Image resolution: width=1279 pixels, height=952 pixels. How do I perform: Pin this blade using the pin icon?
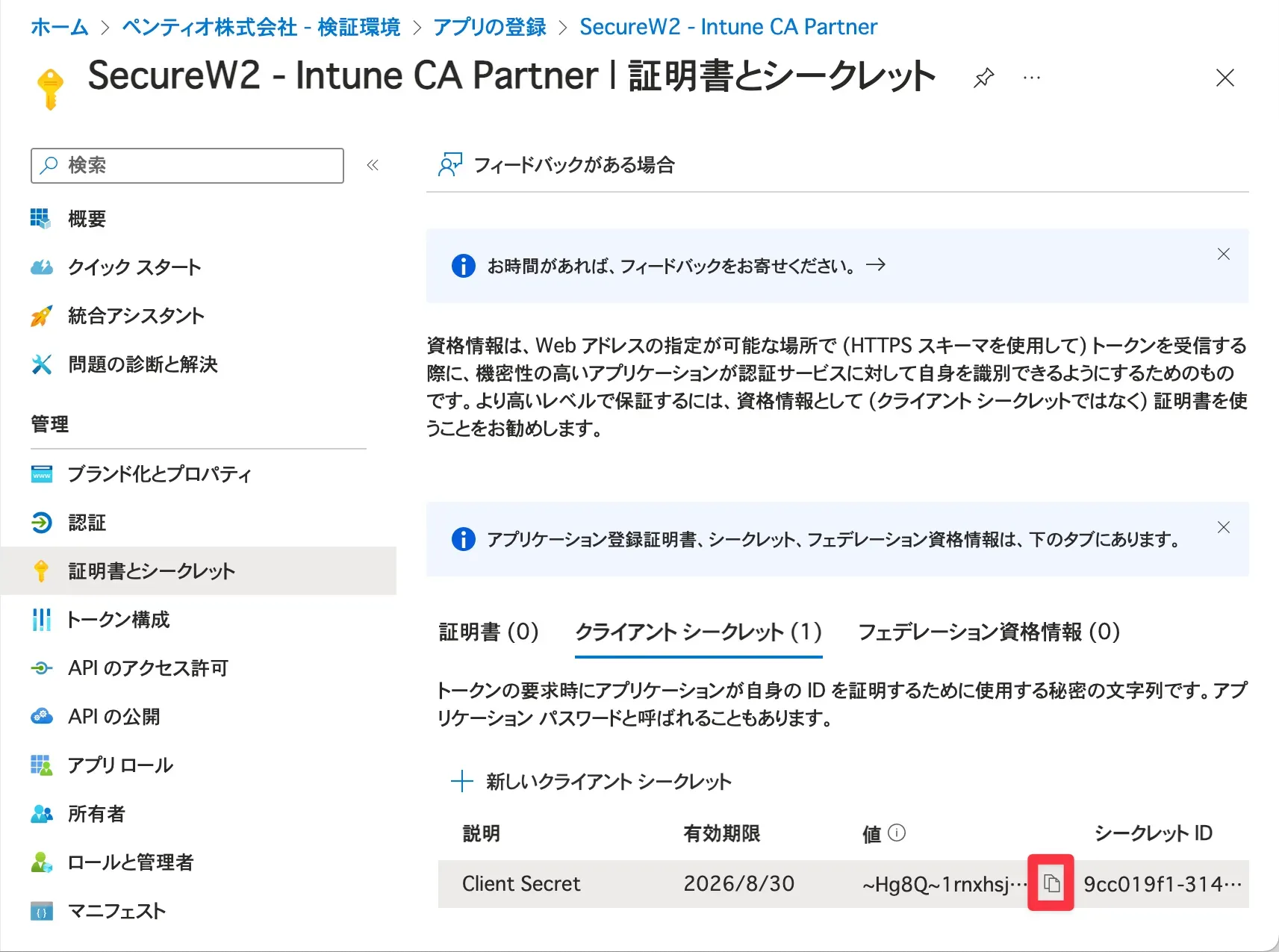(x=983, y=78)
